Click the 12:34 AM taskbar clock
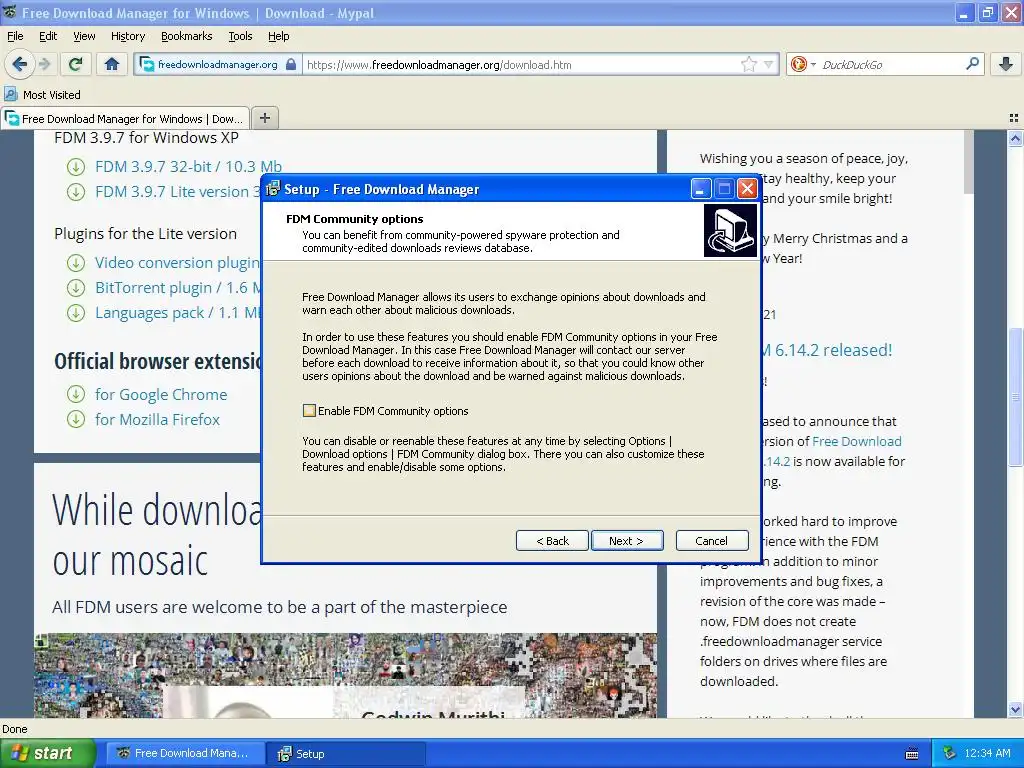 (x=987, y=753)
